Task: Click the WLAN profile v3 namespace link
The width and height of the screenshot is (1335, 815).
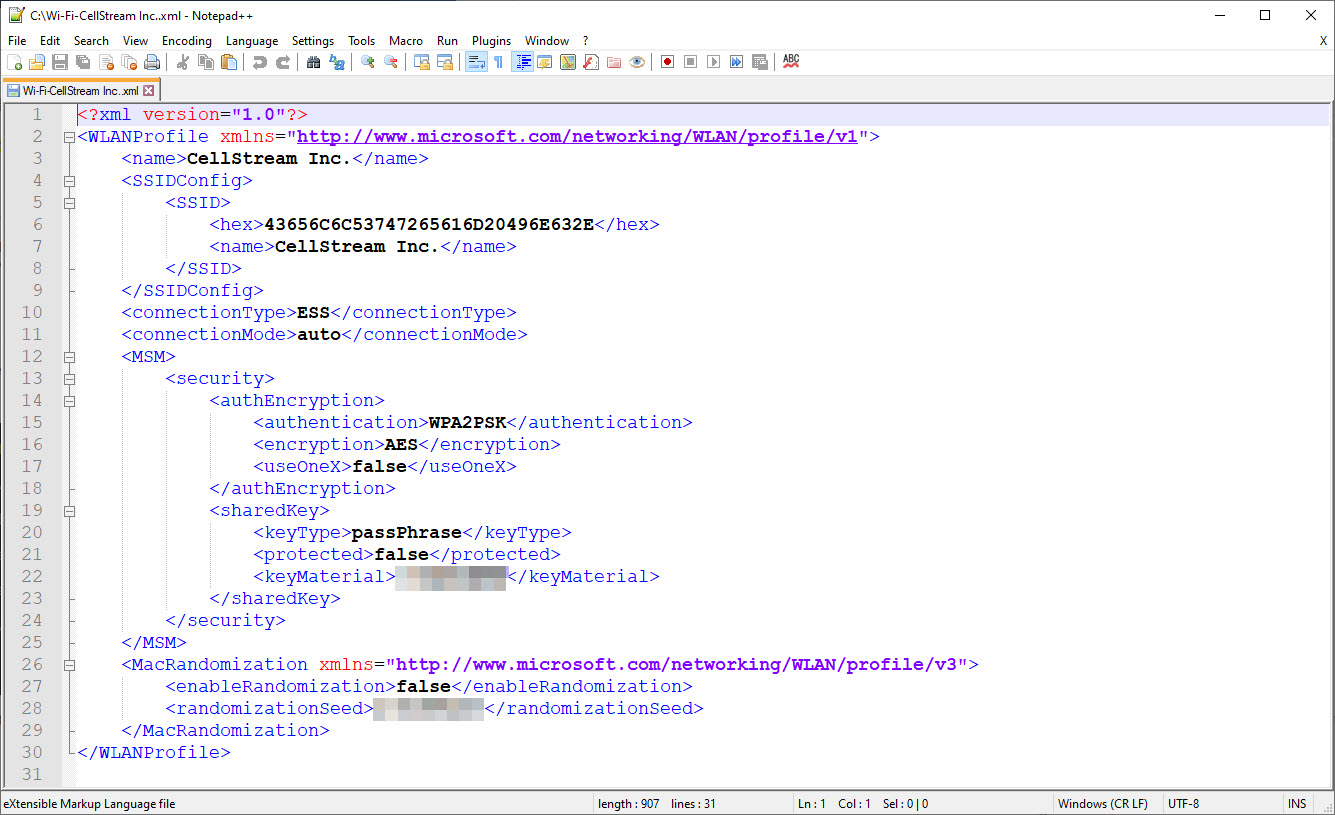Action: click(x=677, y=665)
